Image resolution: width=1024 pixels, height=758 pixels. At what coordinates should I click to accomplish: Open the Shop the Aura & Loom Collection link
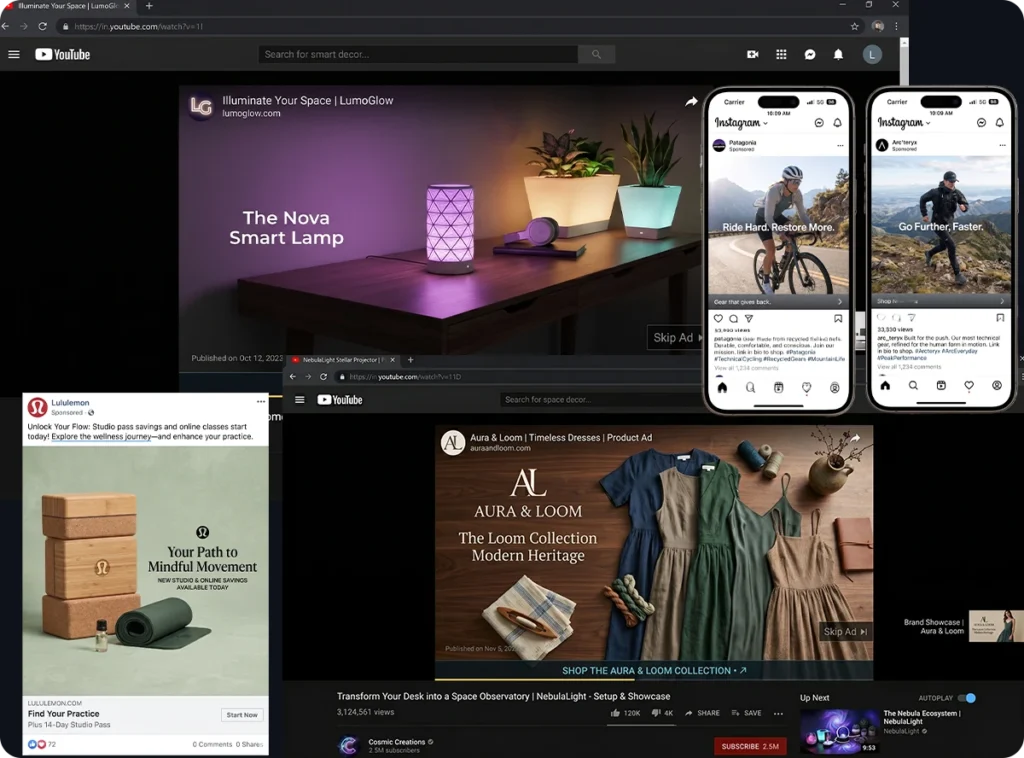(x=654, y=671)
